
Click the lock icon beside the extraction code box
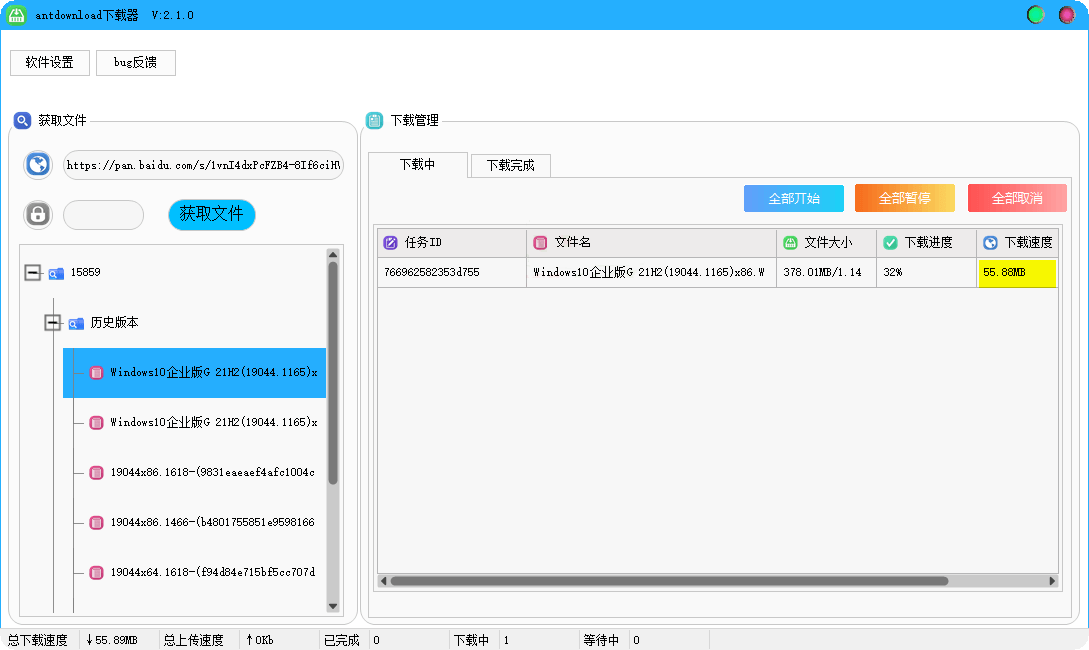tap(37, 214)
